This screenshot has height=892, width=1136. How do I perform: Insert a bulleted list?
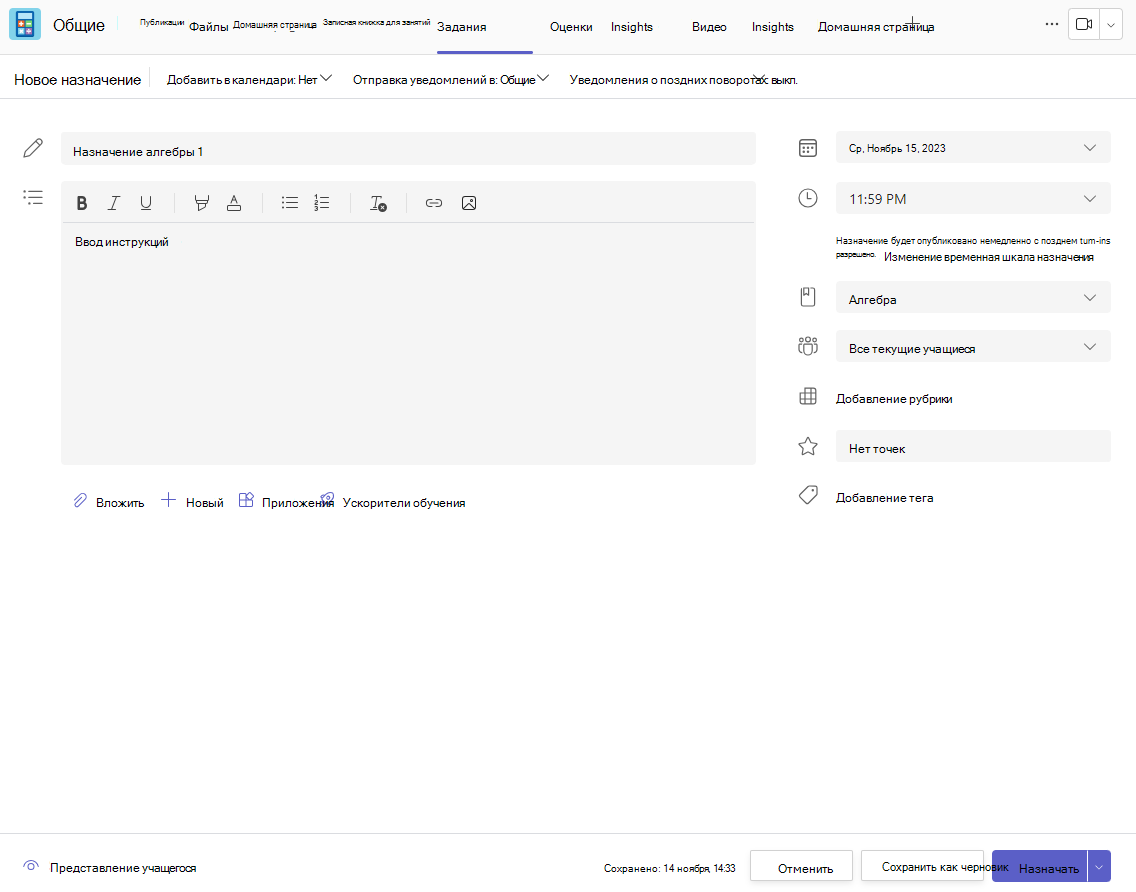coord(290,203)
